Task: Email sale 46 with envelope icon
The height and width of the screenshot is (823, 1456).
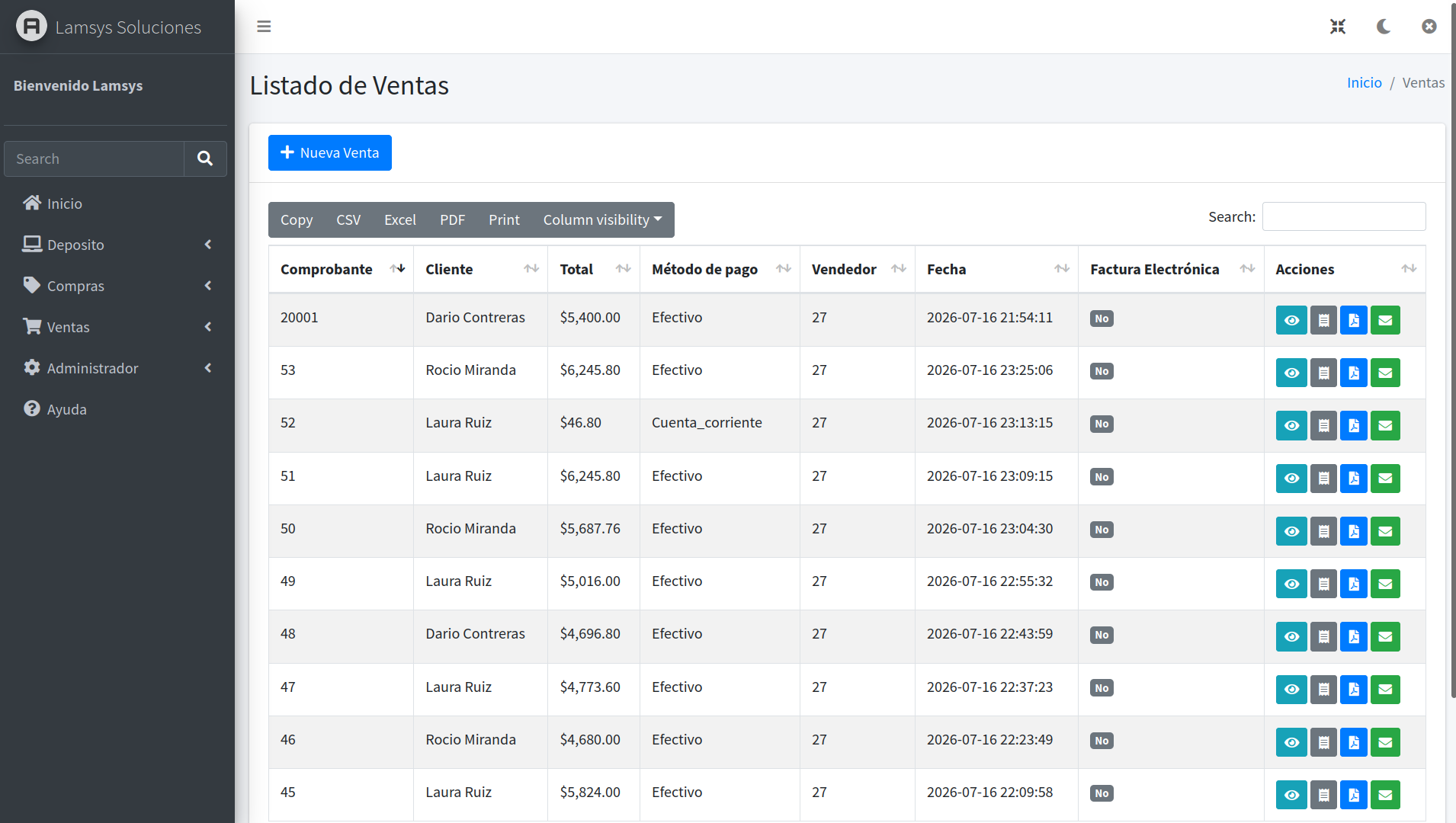Action: [x=1385, y=742]
